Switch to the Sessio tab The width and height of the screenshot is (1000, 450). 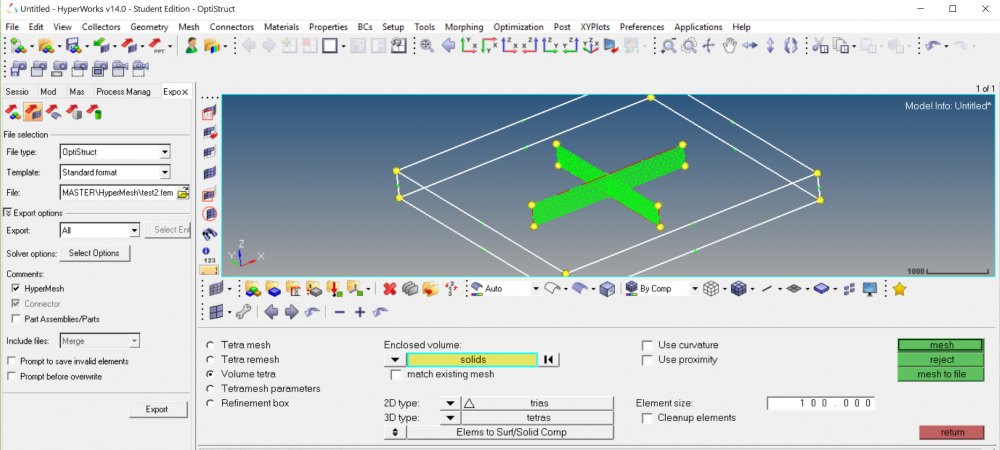click(x=17, y=92)
